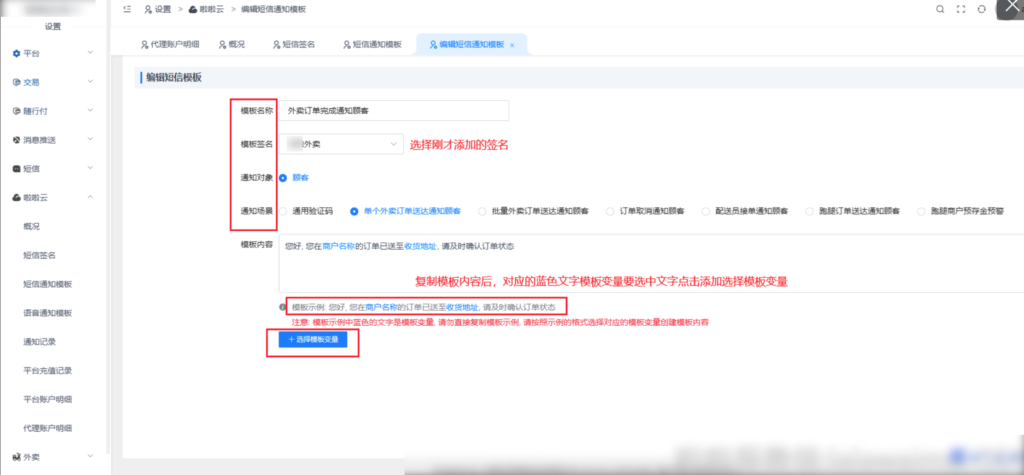Open 代理账户明细 in the sidebar
The height and width of the screenshot is (475, 1024).
(x=48, y=428)
